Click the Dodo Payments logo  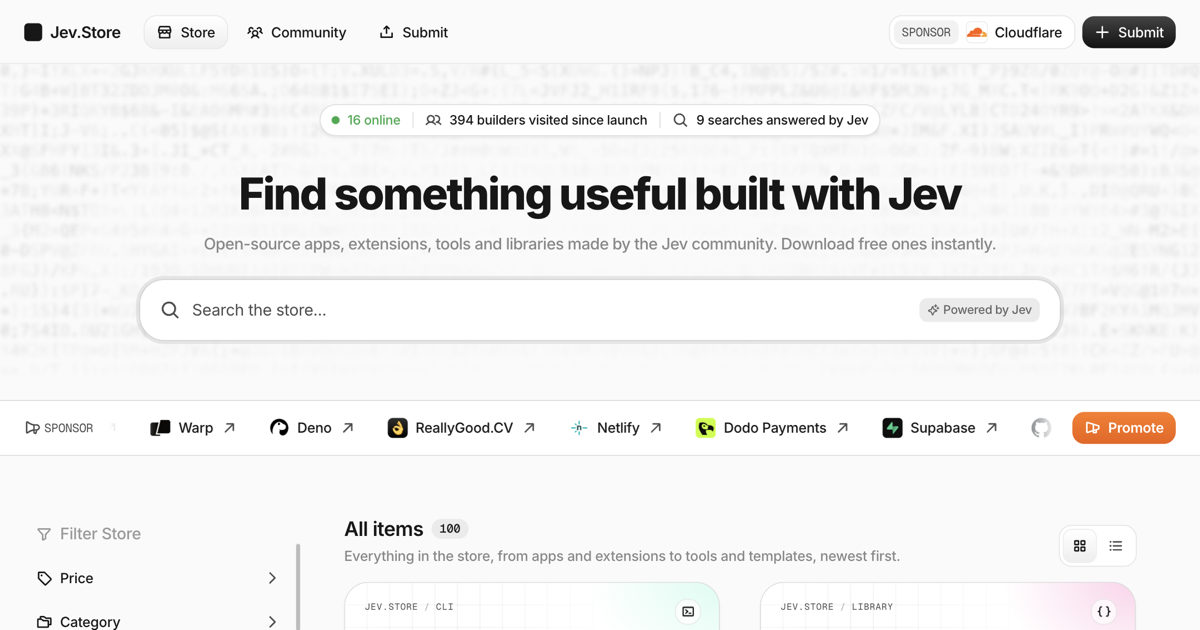click(705, 428)
